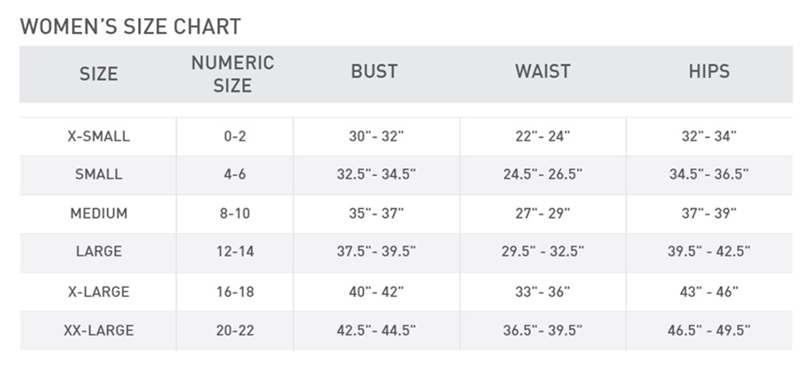This screenshot has height=365, width=800.
Task: Select the MEDIUM size row label
Action: tap(98, 213)
